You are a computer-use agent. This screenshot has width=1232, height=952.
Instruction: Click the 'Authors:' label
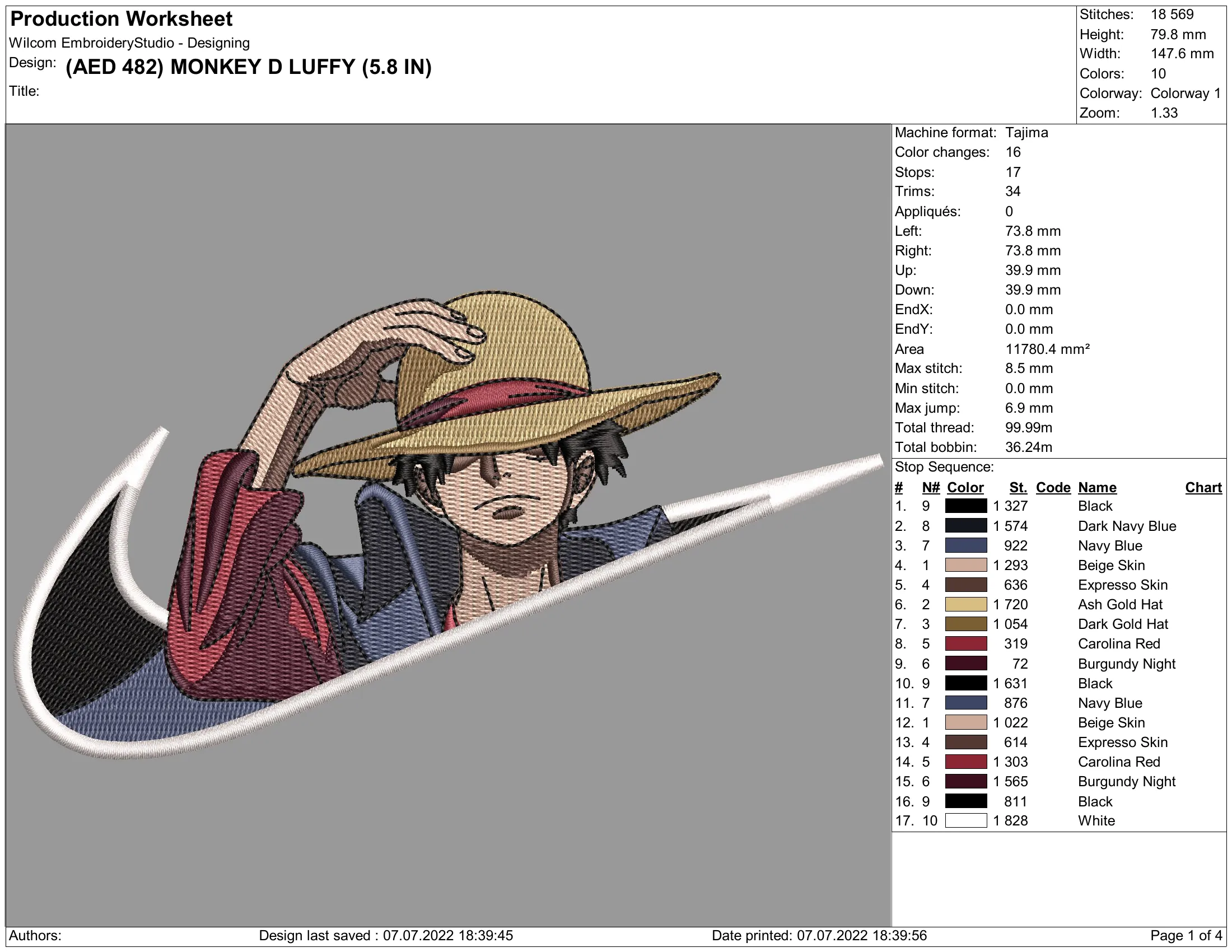35,936
